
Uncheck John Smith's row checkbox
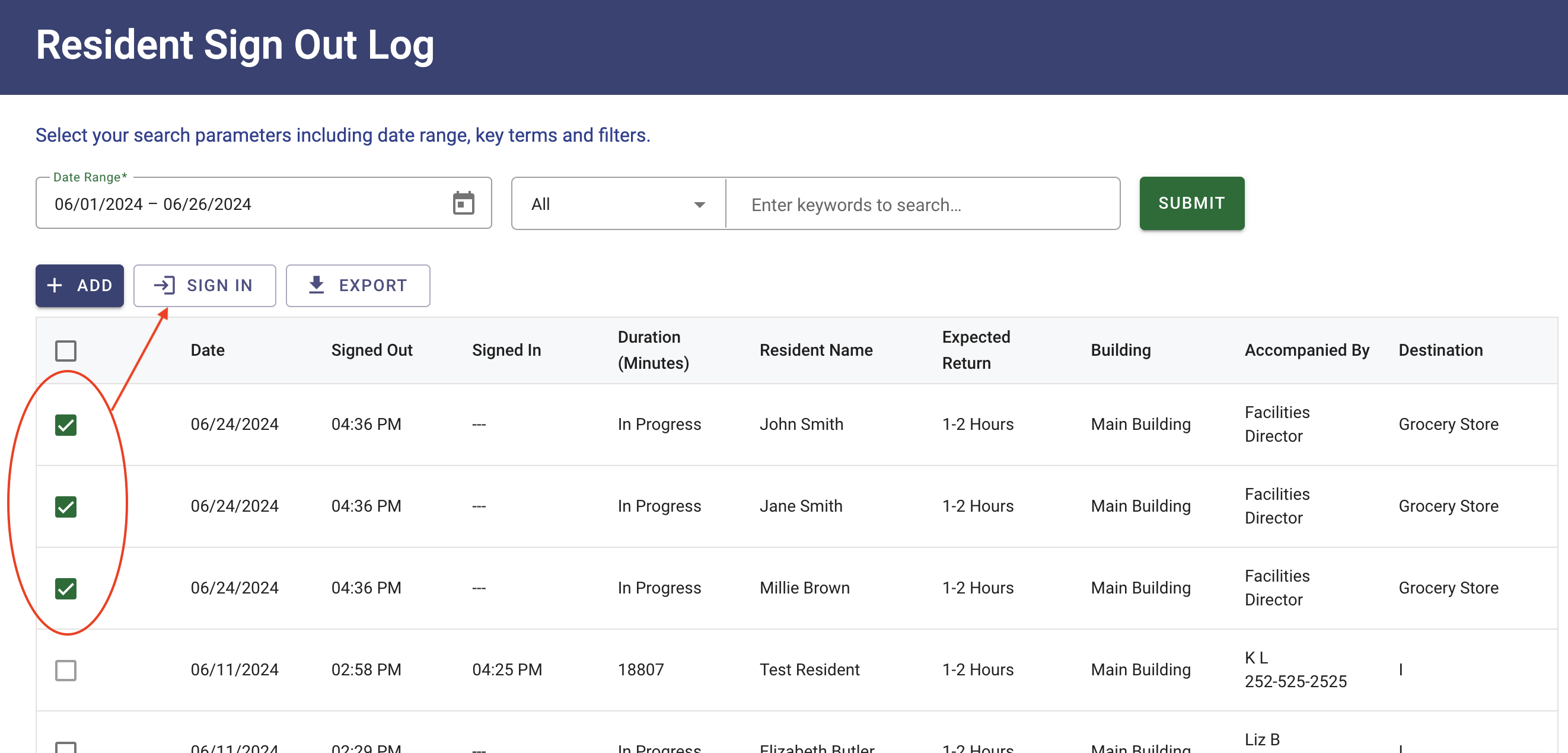(66, 425)
